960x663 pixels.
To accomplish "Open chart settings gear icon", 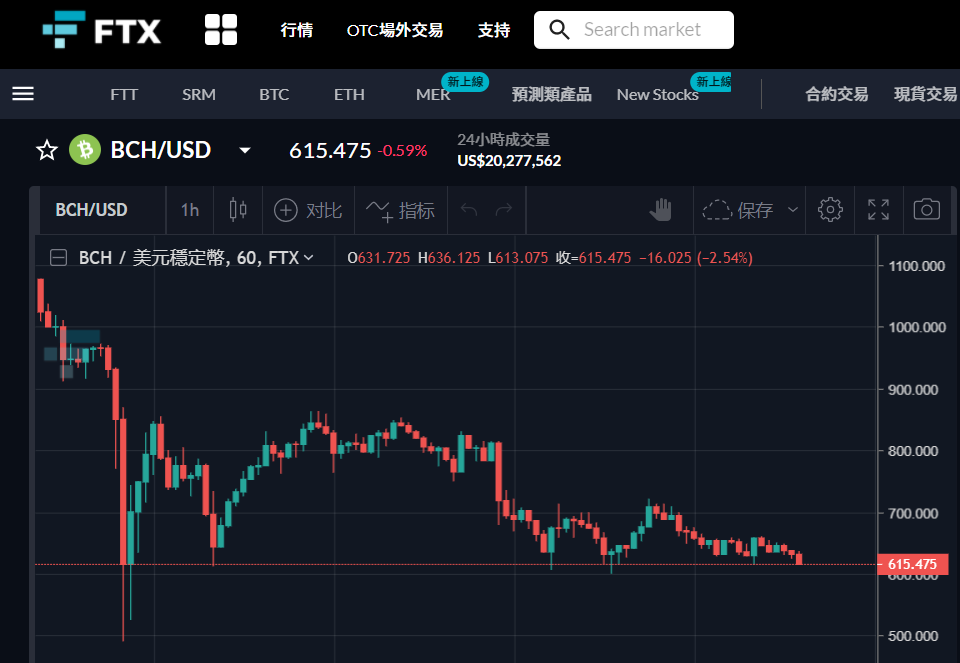I will point(830,209).
